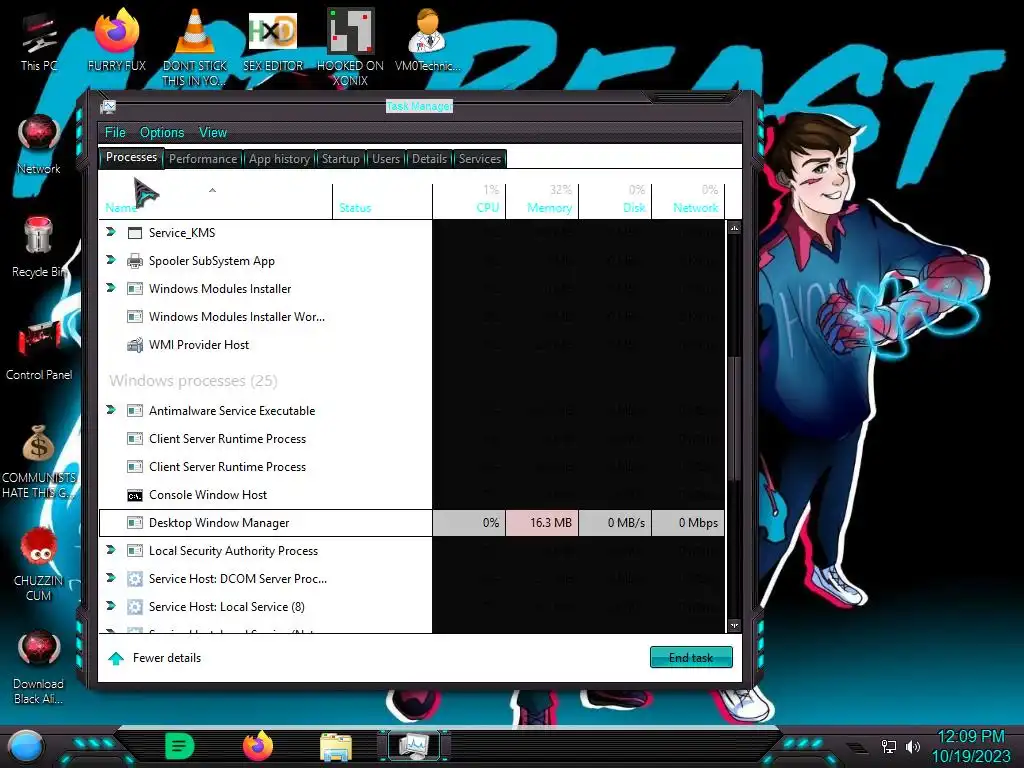Expand Service Host: DCOM Server Proc row
The height and width of the screenshot is (768, 1024).
click(x=111, y=578)
